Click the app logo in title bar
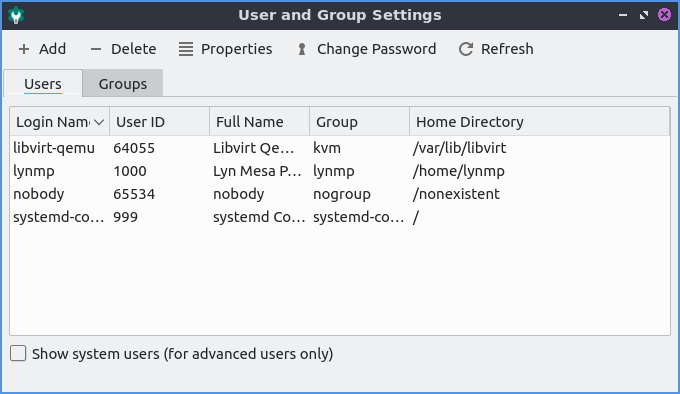This screenshot has width=680, height=394. tap(16, 15)
